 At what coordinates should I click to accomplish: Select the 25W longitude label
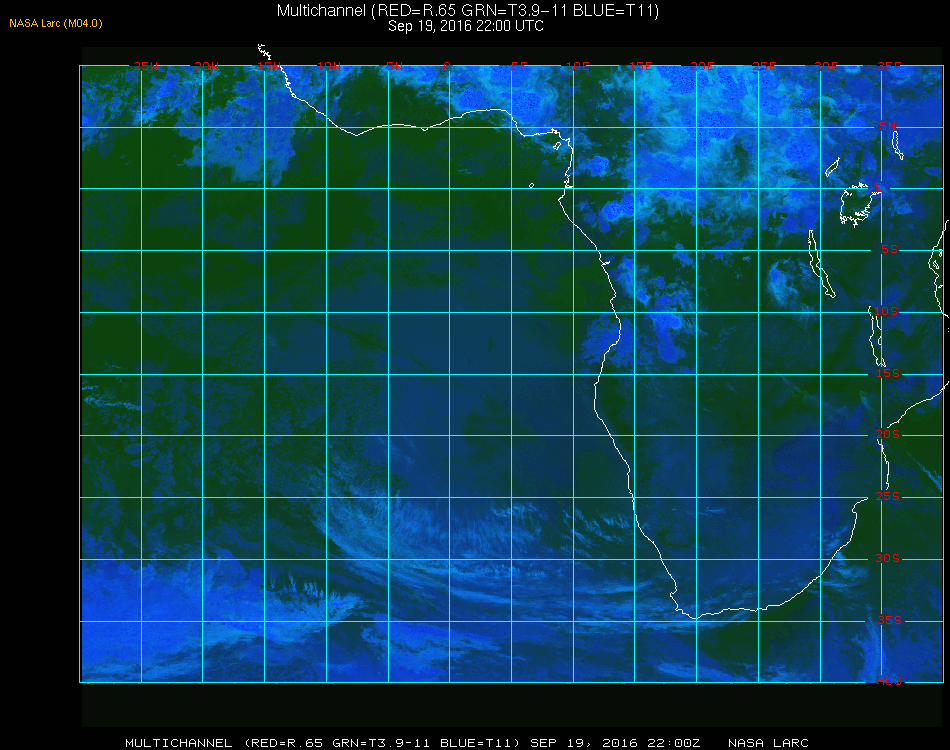[145, 66]
